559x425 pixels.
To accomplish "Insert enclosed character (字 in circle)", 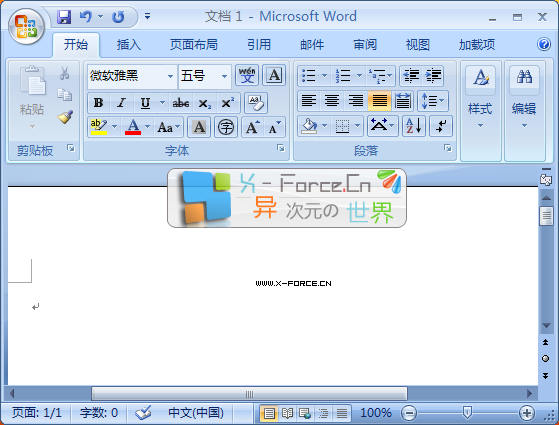I will [x=226, y=127].
